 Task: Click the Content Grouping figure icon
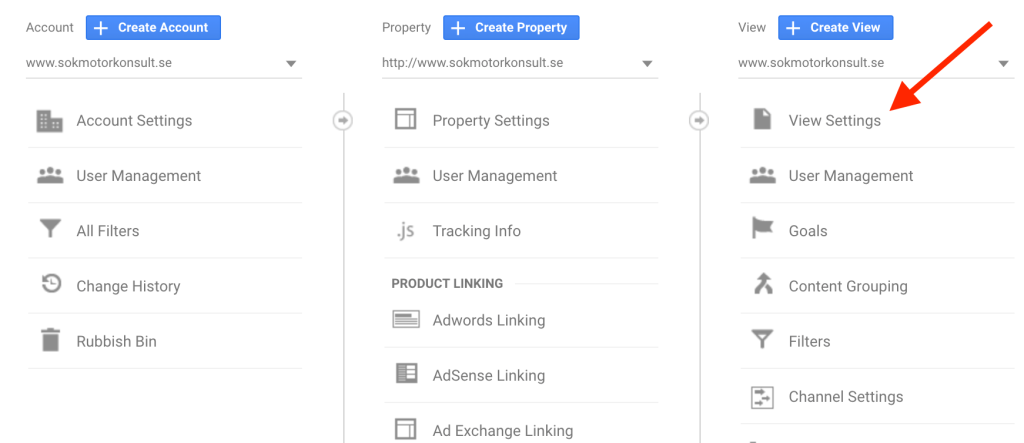(x=762, y=286)
